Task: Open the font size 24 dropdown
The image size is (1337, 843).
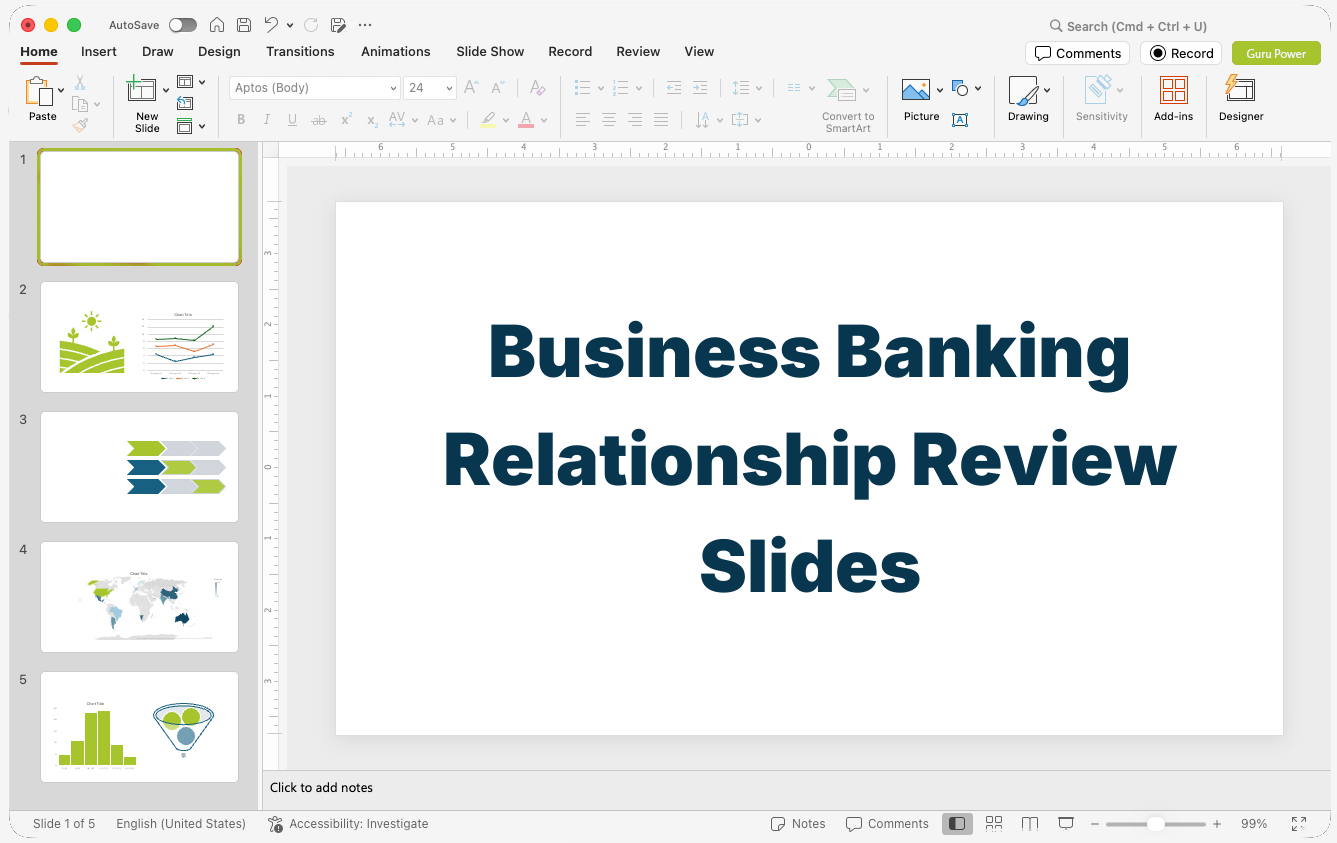Action: (450, 88)
